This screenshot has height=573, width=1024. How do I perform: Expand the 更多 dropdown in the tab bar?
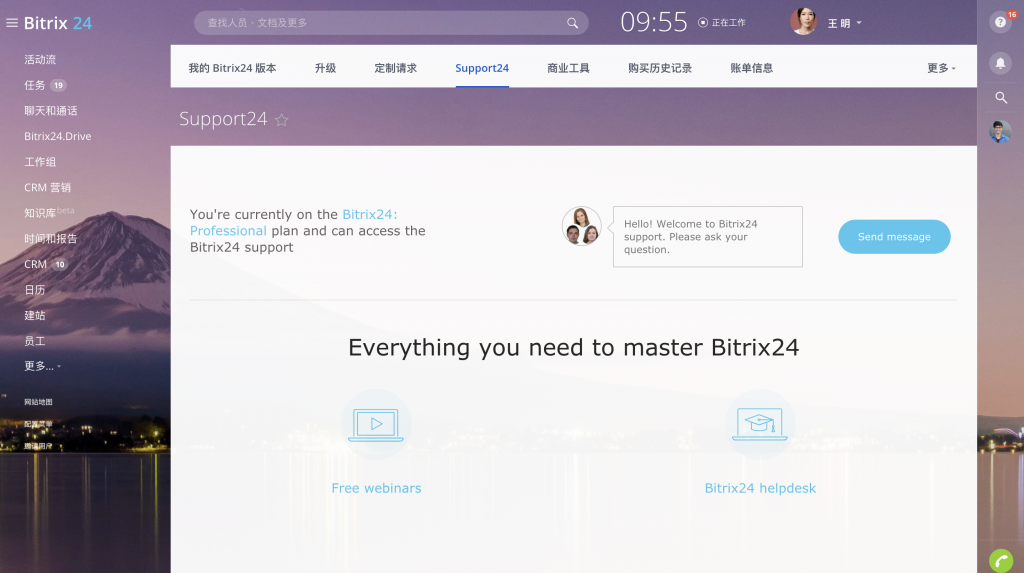pos(941,68)
